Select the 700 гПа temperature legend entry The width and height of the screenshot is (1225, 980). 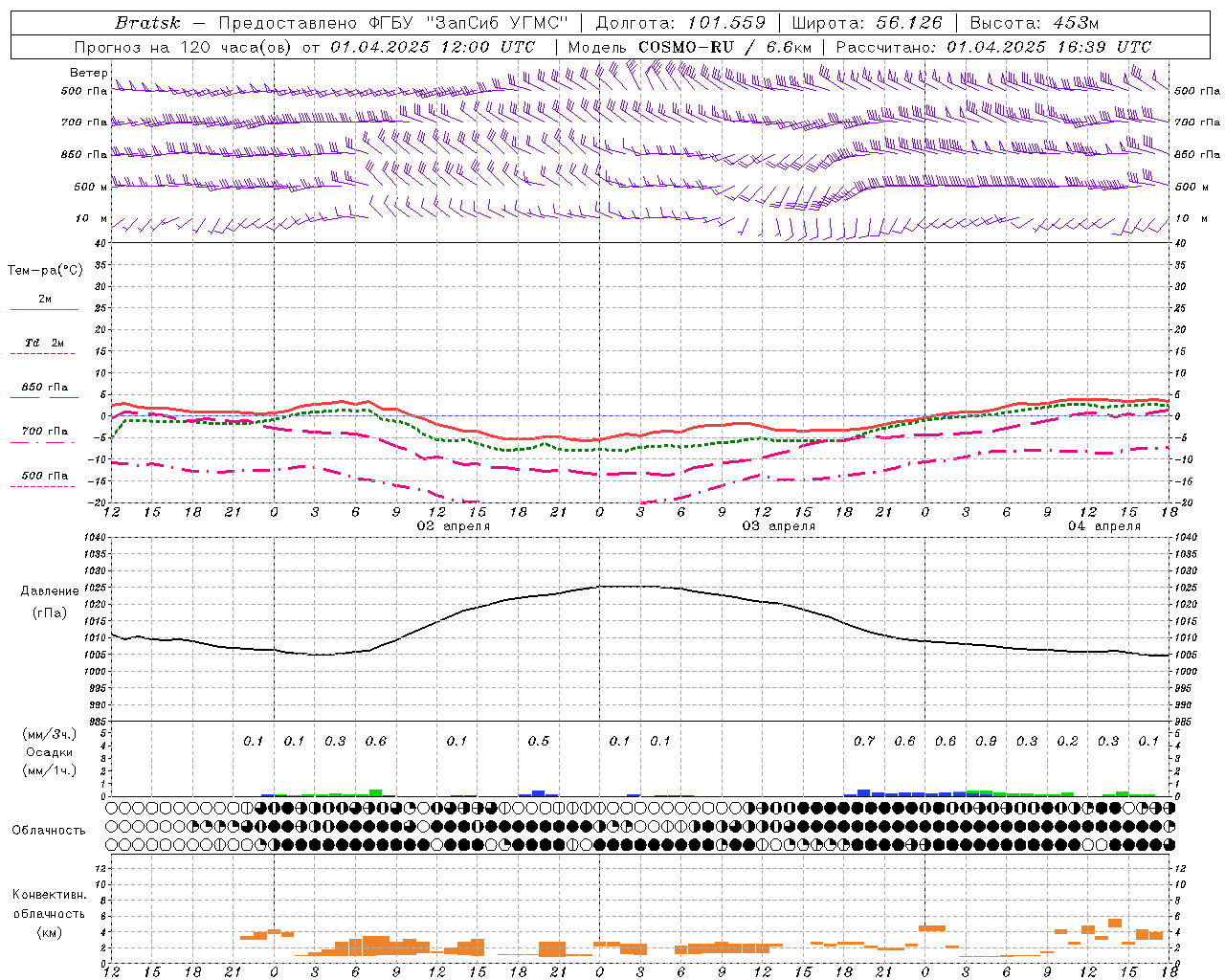[x=44, y=432]
